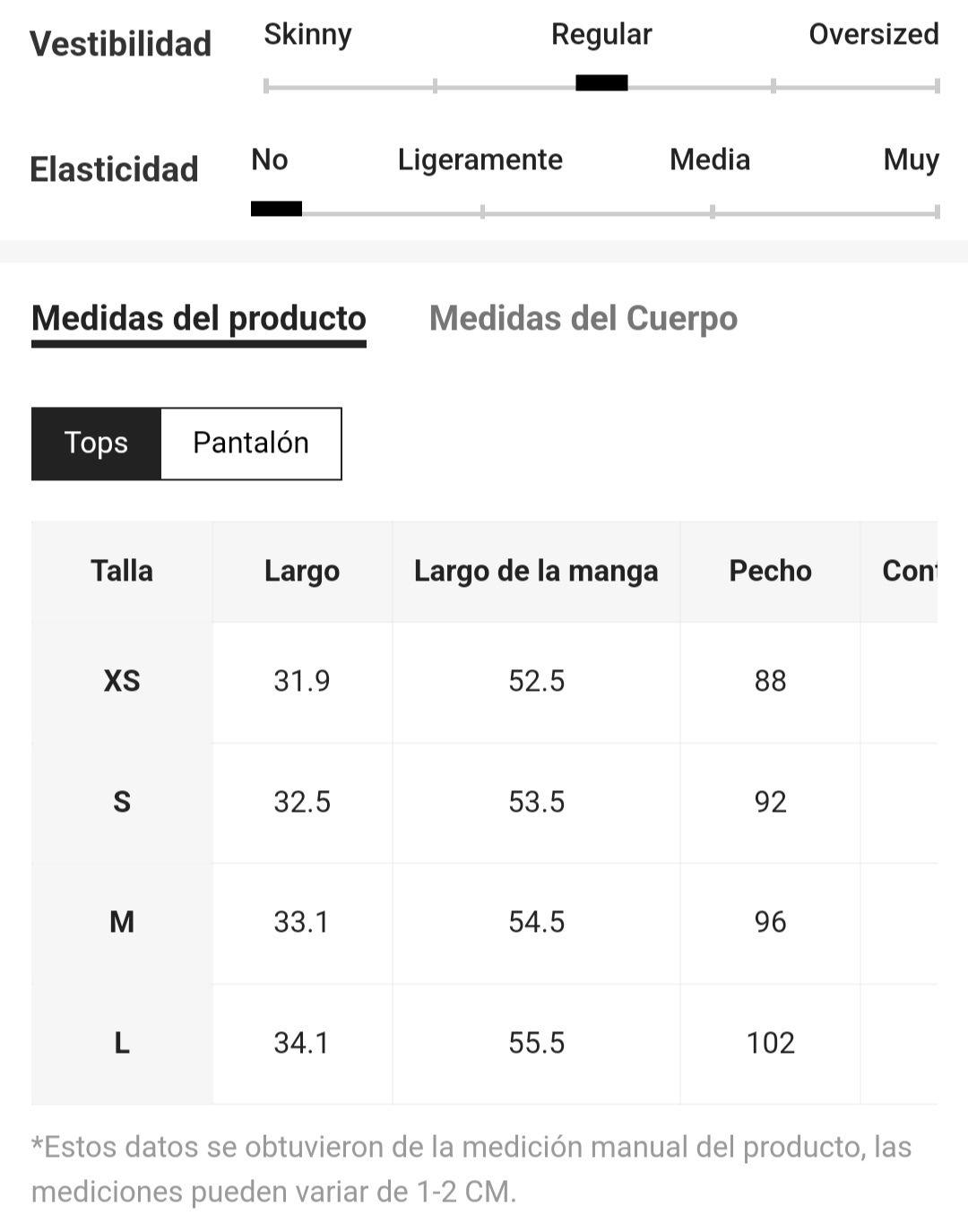The width and height of the screenshot is (968, 1232).
Task: Switch to Medidas del Cuerpo tab
Action: (x=583, y=318)
